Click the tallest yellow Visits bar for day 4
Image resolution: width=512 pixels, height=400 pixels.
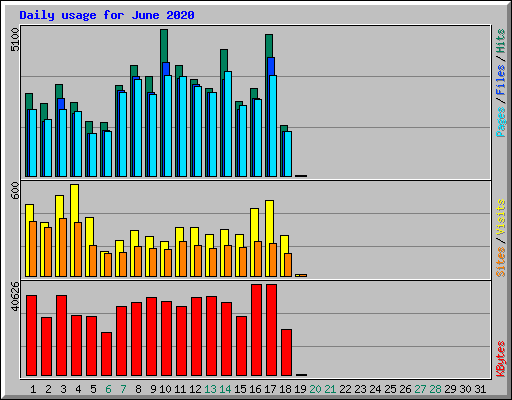pos(75,203)
